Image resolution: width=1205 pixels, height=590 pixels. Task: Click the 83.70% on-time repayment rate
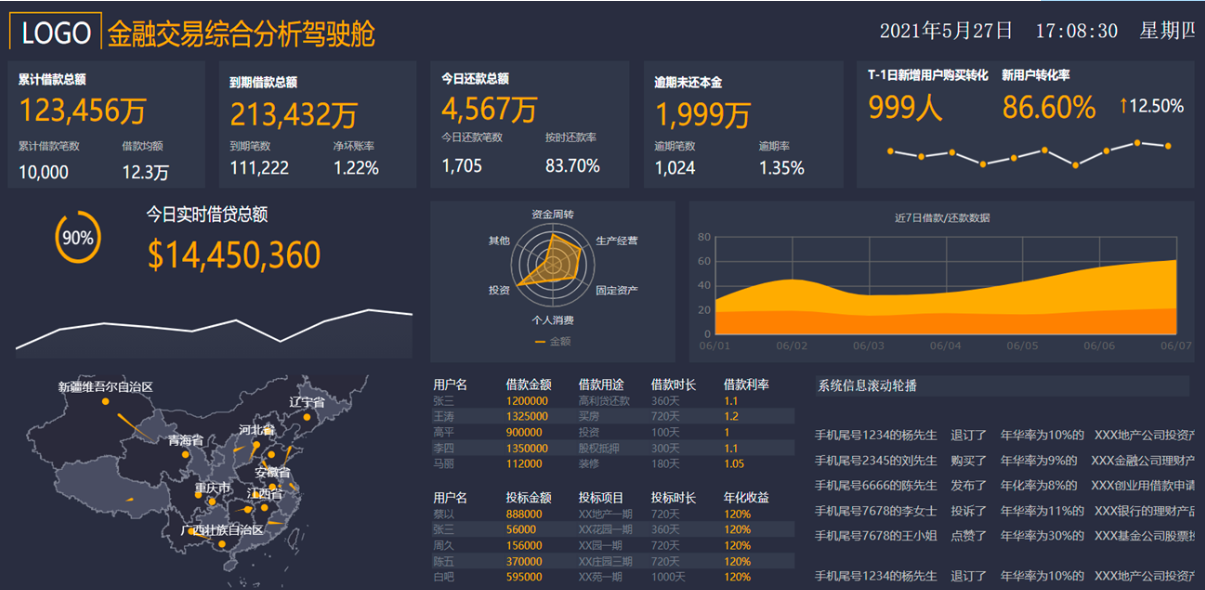click(572, 165)
